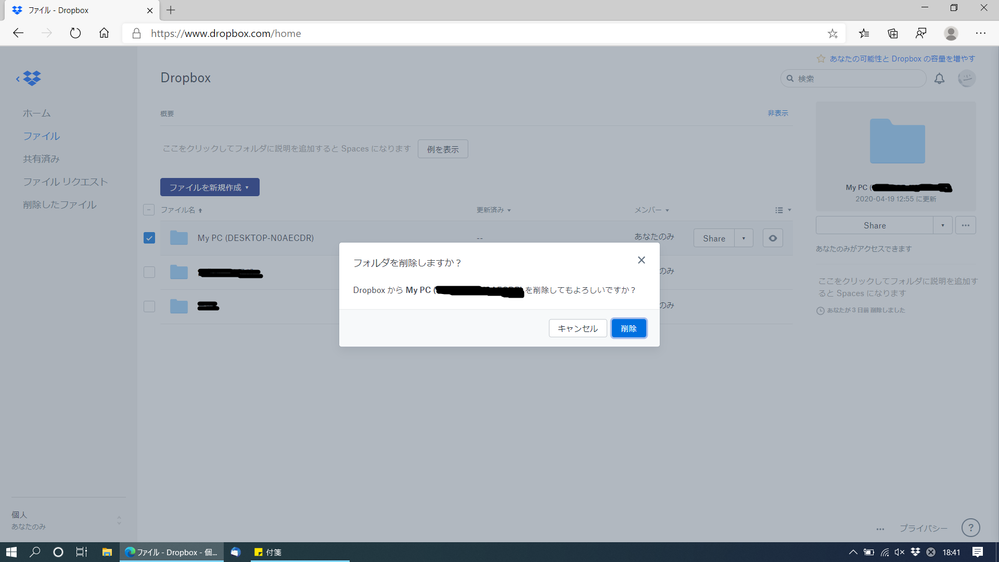The width and height of the screenshot is (999, 562).
Task: Check the third folder's checkbox
Action: click(149, 306)
